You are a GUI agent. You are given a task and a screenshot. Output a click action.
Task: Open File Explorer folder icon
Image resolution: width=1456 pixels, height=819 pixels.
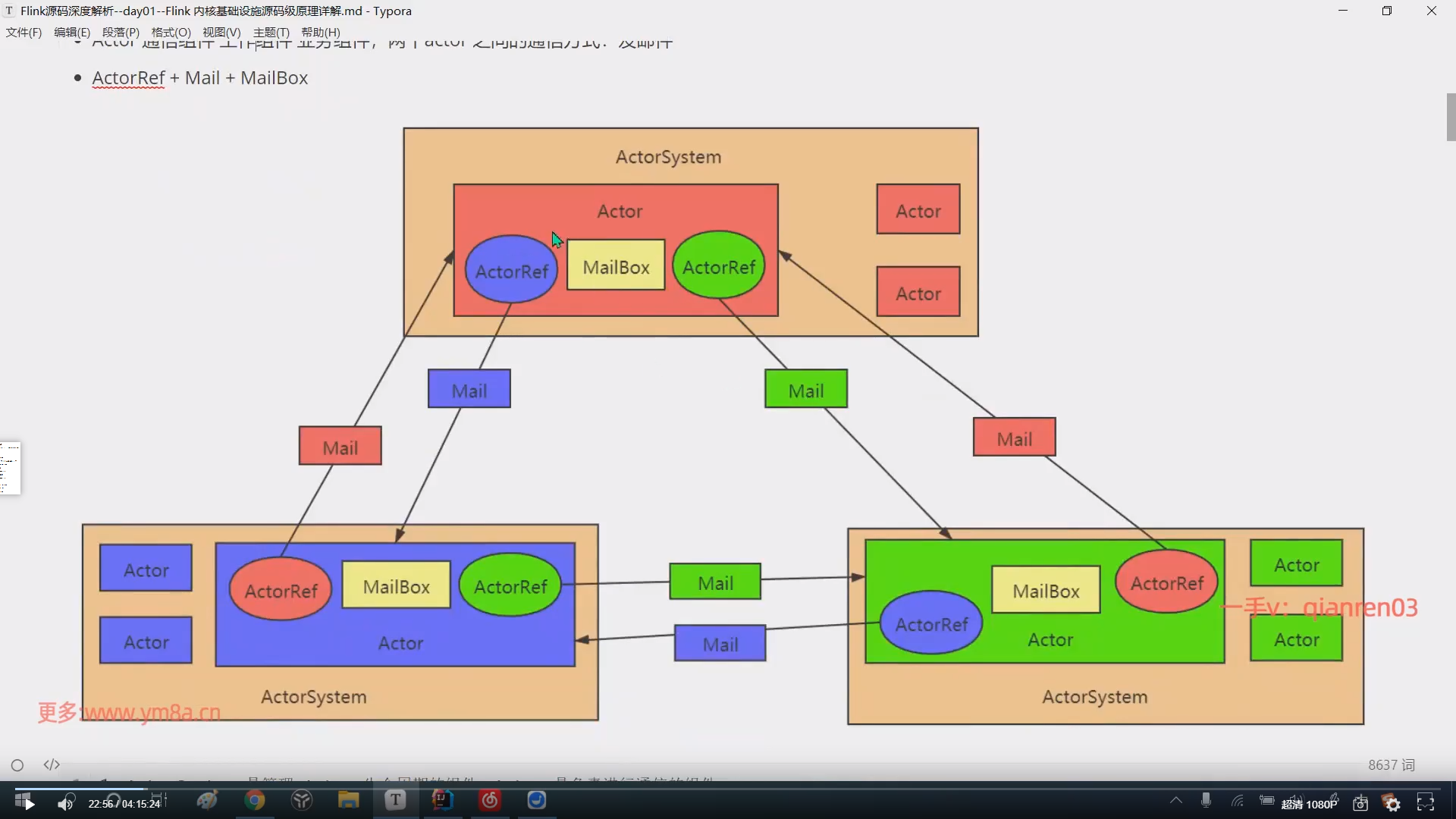click(348, 800)
